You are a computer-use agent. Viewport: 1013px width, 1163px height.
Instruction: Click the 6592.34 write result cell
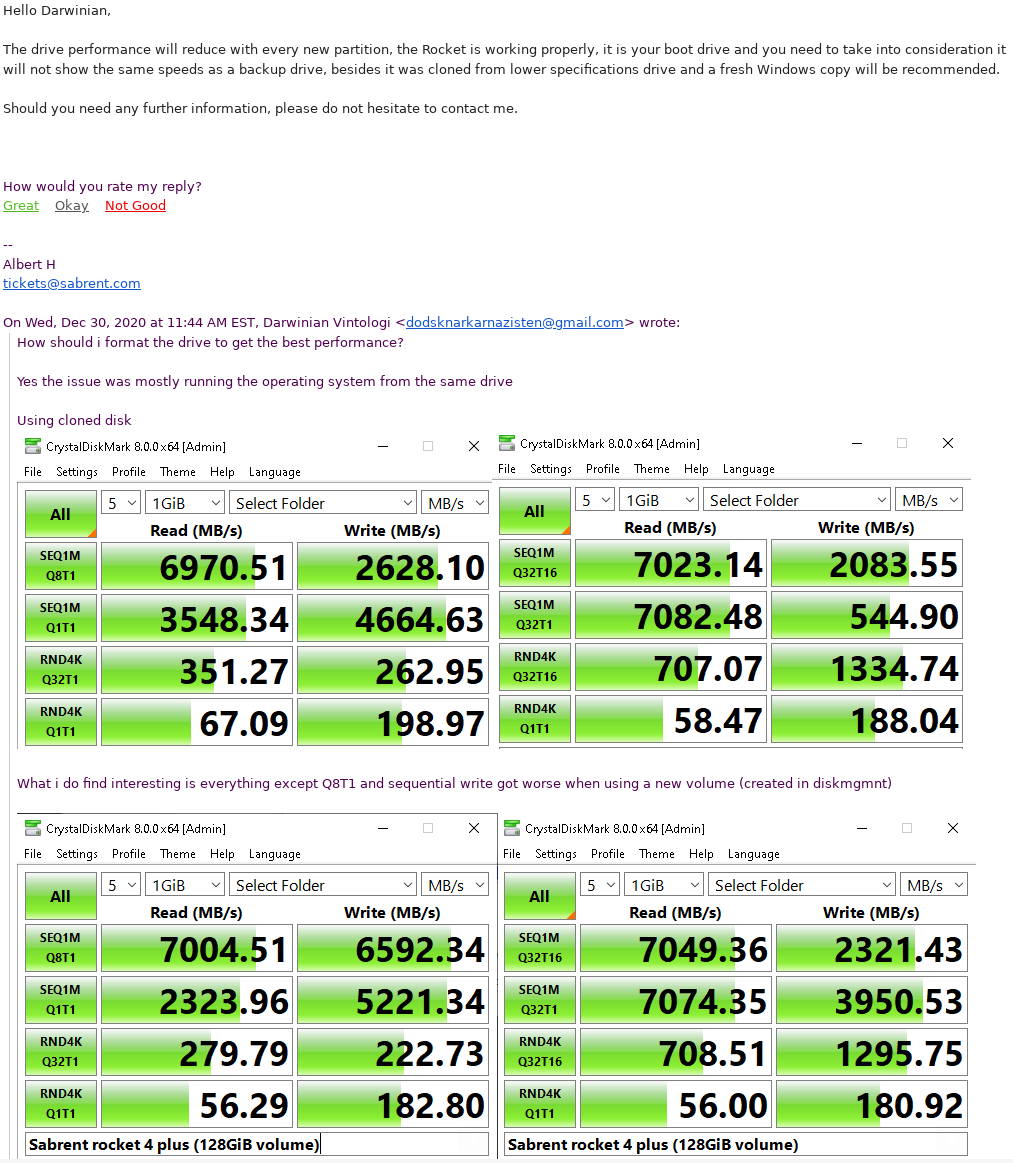(393, 948)
